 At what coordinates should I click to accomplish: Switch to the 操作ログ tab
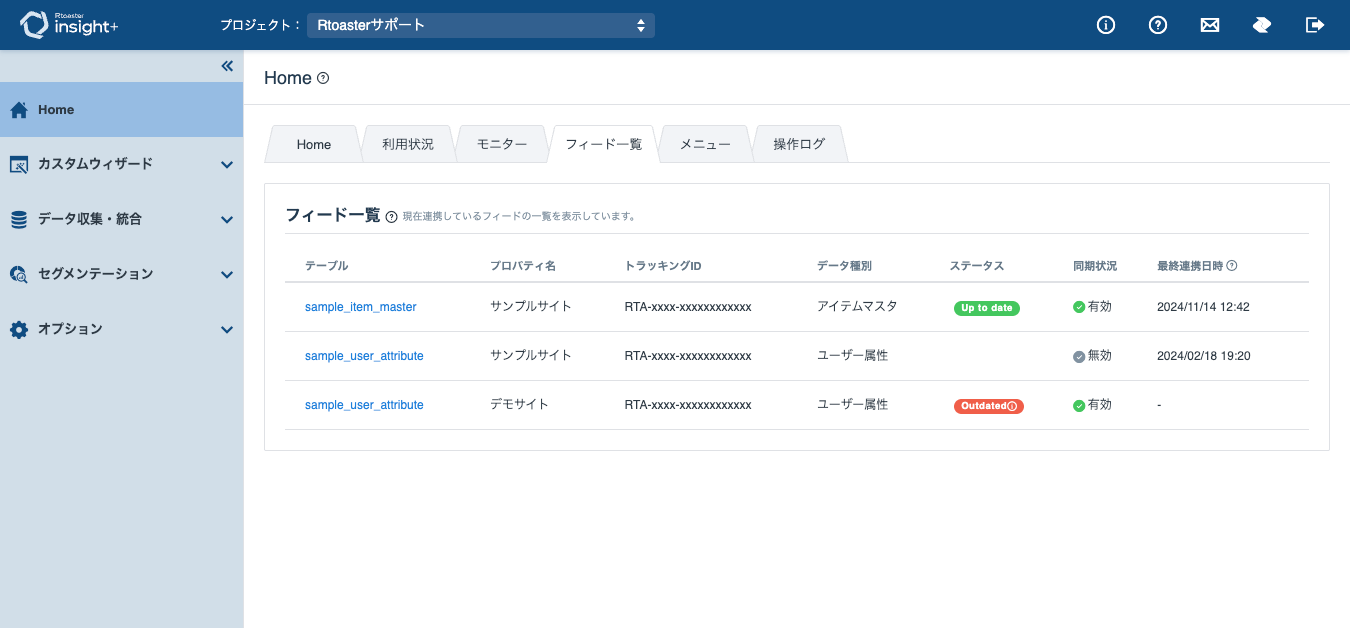pyautogui.click(x=799, y=144)
